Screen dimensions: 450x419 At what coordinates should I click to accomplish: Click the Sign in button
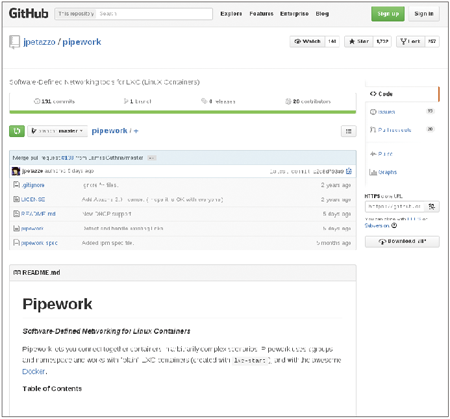[x=424, y=14]
